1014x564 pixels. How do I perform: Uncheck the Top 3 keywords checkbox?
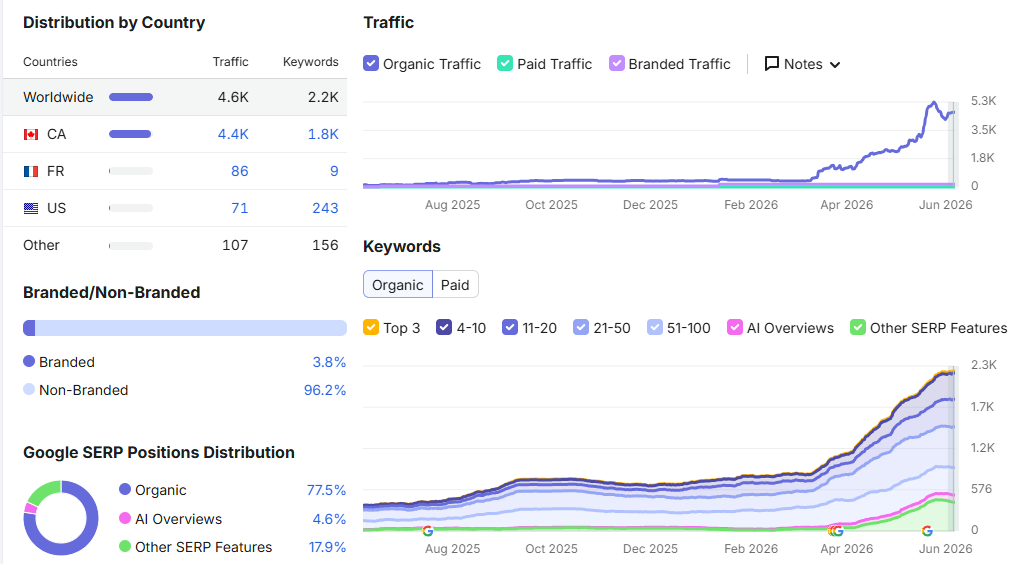(371, 327)
